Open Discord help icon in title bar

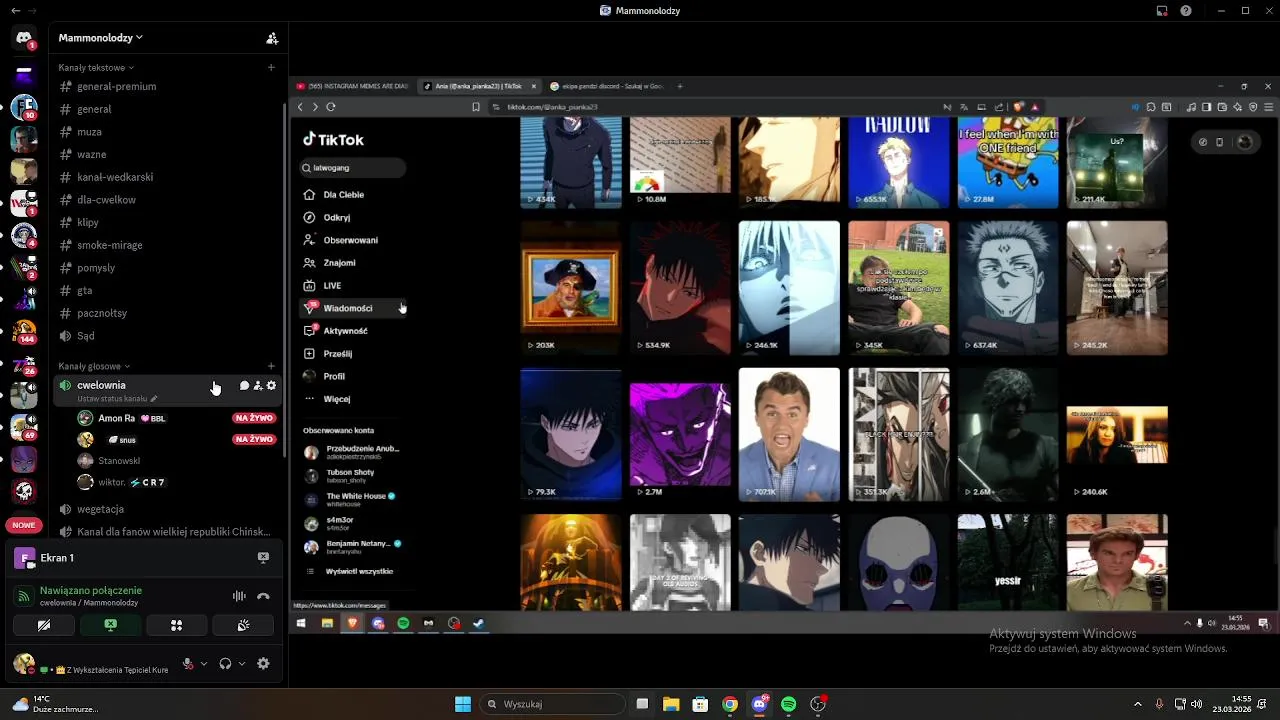pos(1186,11)
